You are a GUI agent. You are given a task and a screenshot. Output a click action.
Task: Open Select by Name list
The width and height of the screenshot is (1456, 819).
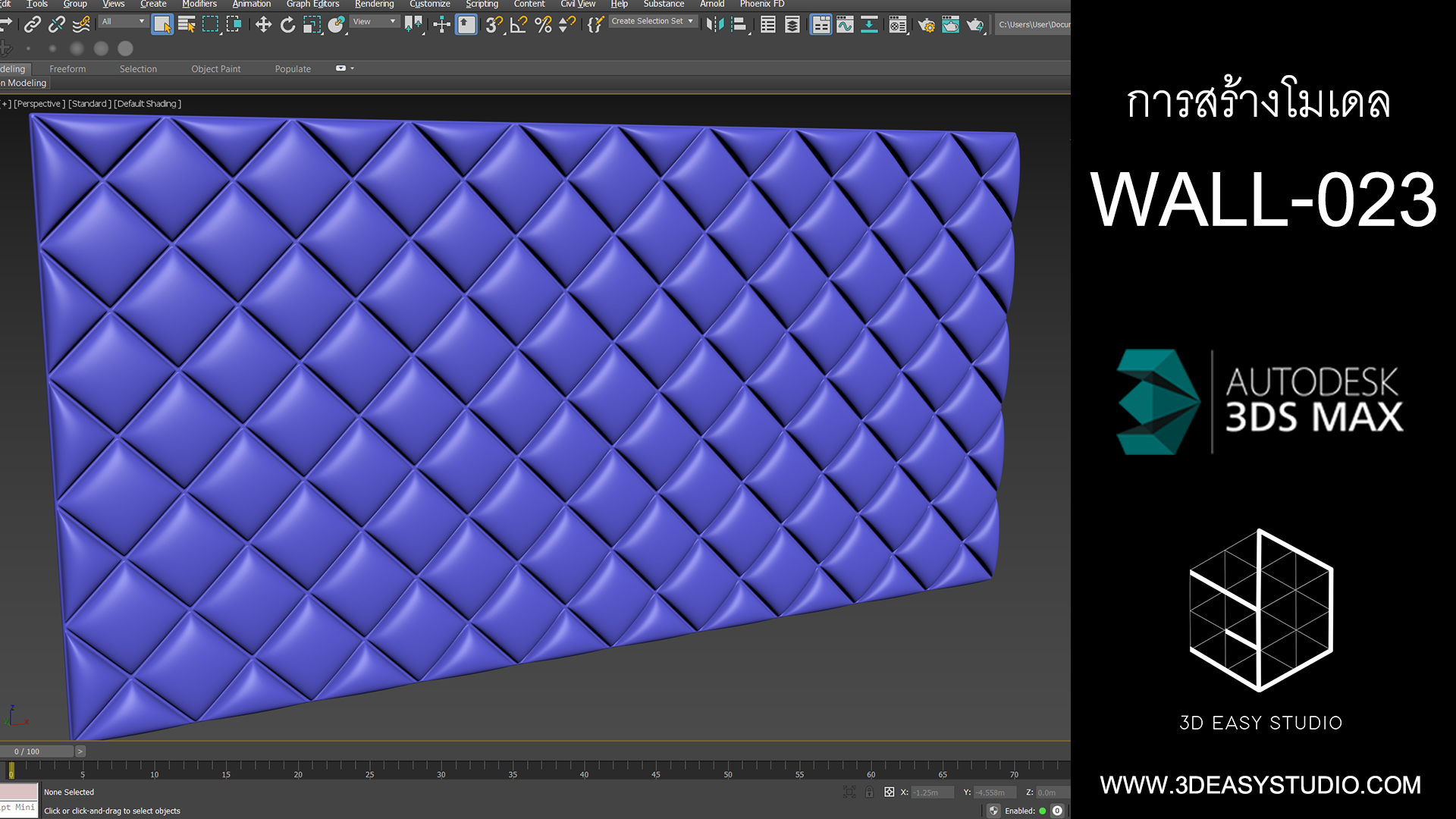coord(186,25)
